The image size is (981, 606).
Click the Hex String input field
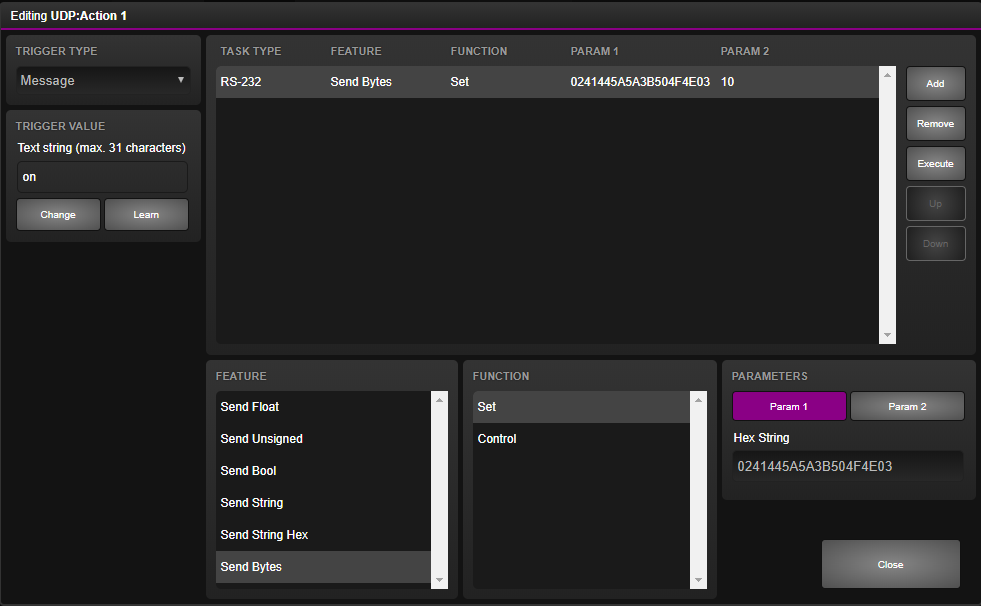pos(848,467)
